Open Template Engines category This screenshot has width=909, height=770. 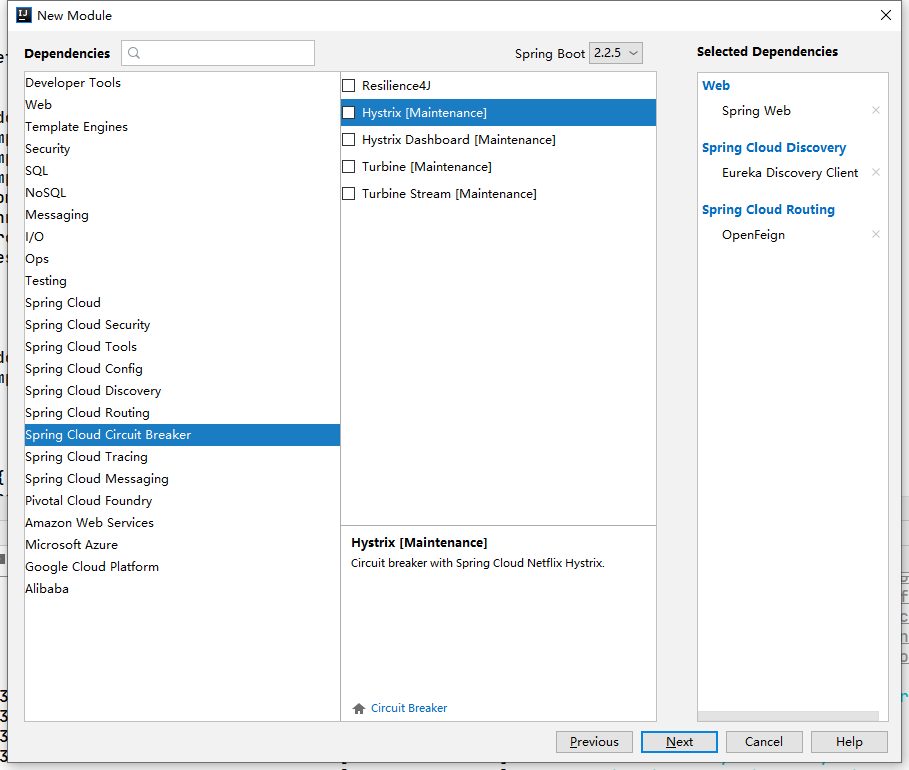[182, 127]
